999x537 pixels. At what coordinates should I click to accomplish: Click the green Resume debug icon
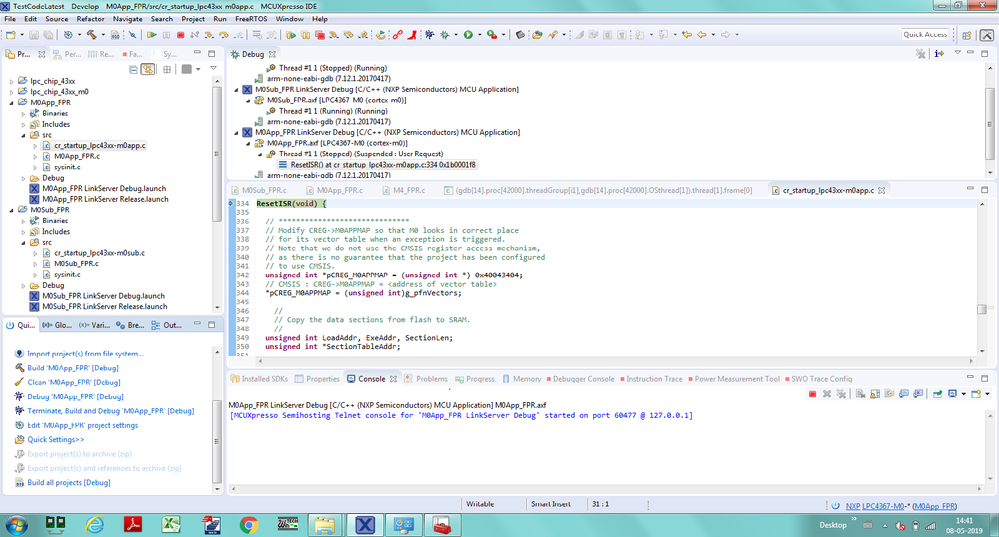tap(152, 35)
